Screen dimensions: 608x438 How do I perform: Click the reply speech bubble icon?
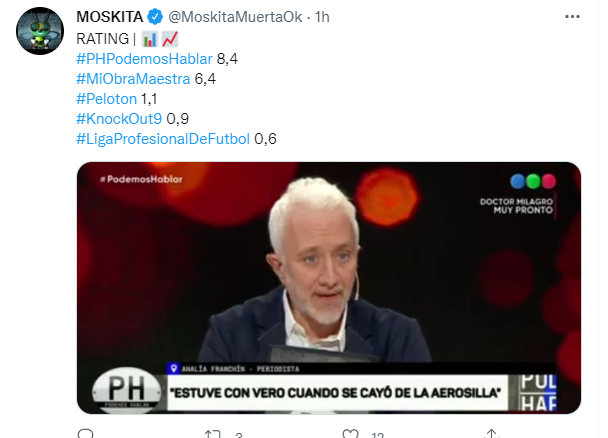(x=85, y=433)
